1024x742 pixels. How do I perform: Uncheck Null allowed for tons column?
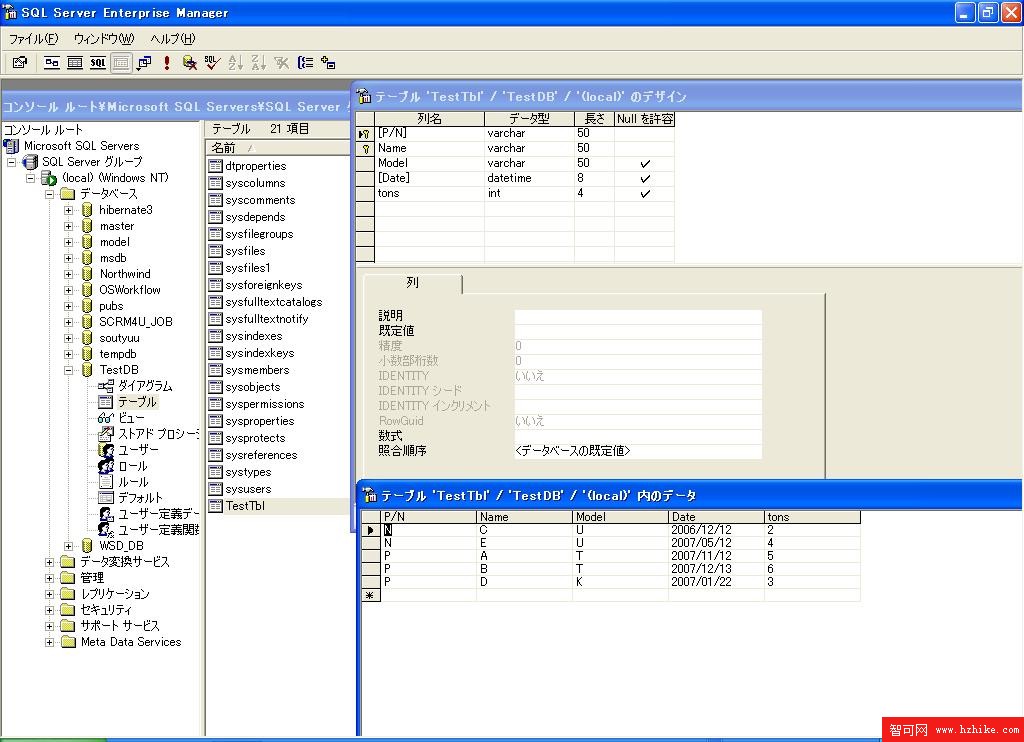click(x=645, y=193)
